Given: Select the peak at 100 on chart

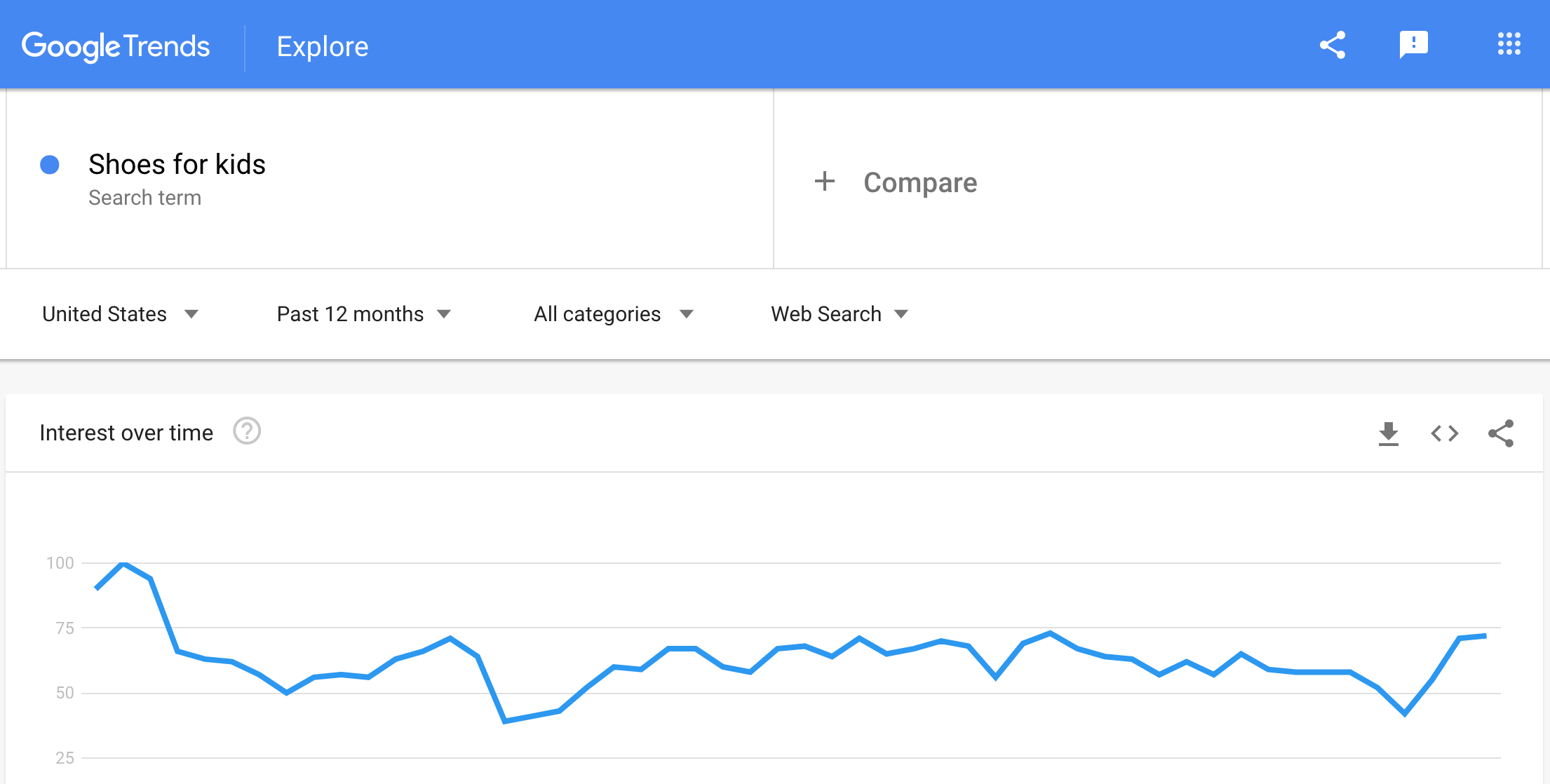Looking at the screenshot, I should (123, 563).
